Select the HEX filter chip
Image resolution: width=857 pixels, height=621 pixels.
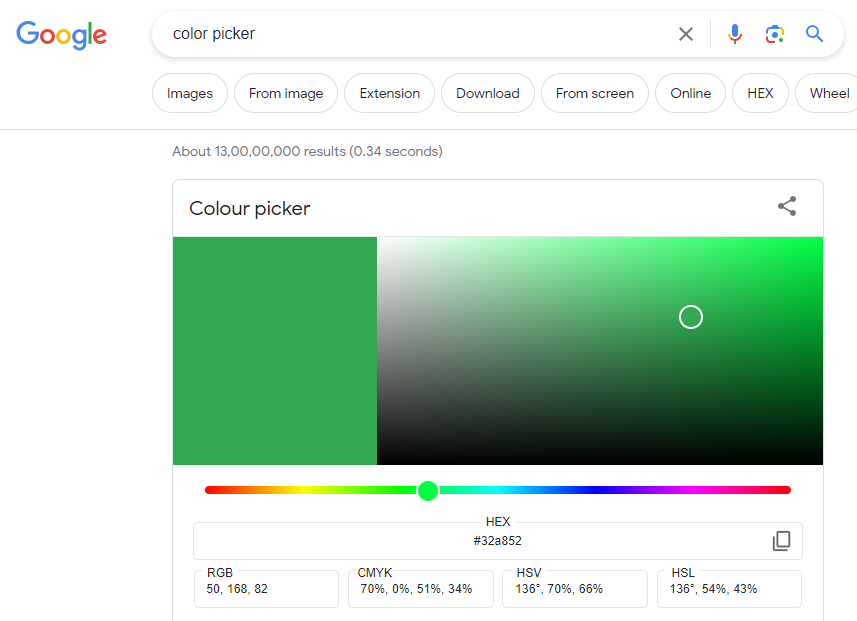760,93
